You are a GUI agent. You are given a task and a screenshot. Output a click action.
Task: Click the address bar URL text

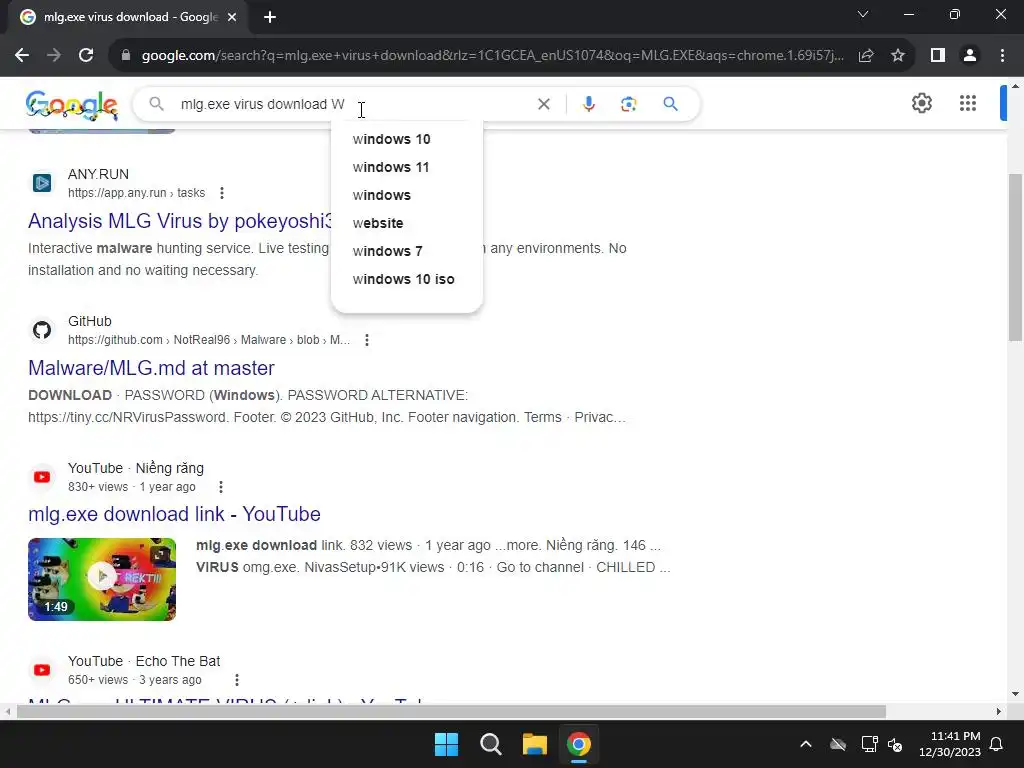(x=493, y=56)
